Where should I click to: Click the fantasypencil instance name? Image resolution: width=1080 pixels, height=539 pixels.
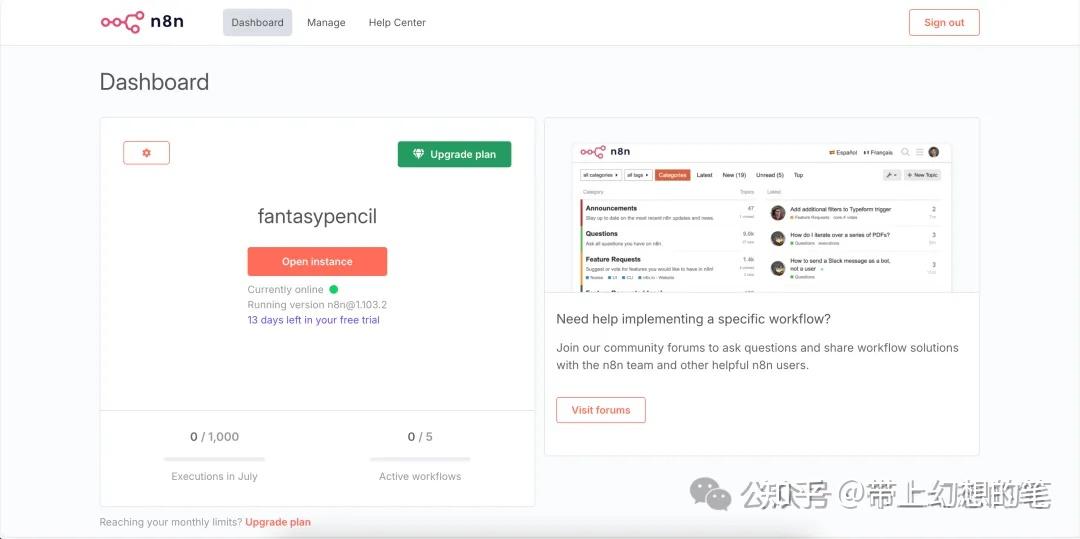pyautogui.click(x=317, y=216)
